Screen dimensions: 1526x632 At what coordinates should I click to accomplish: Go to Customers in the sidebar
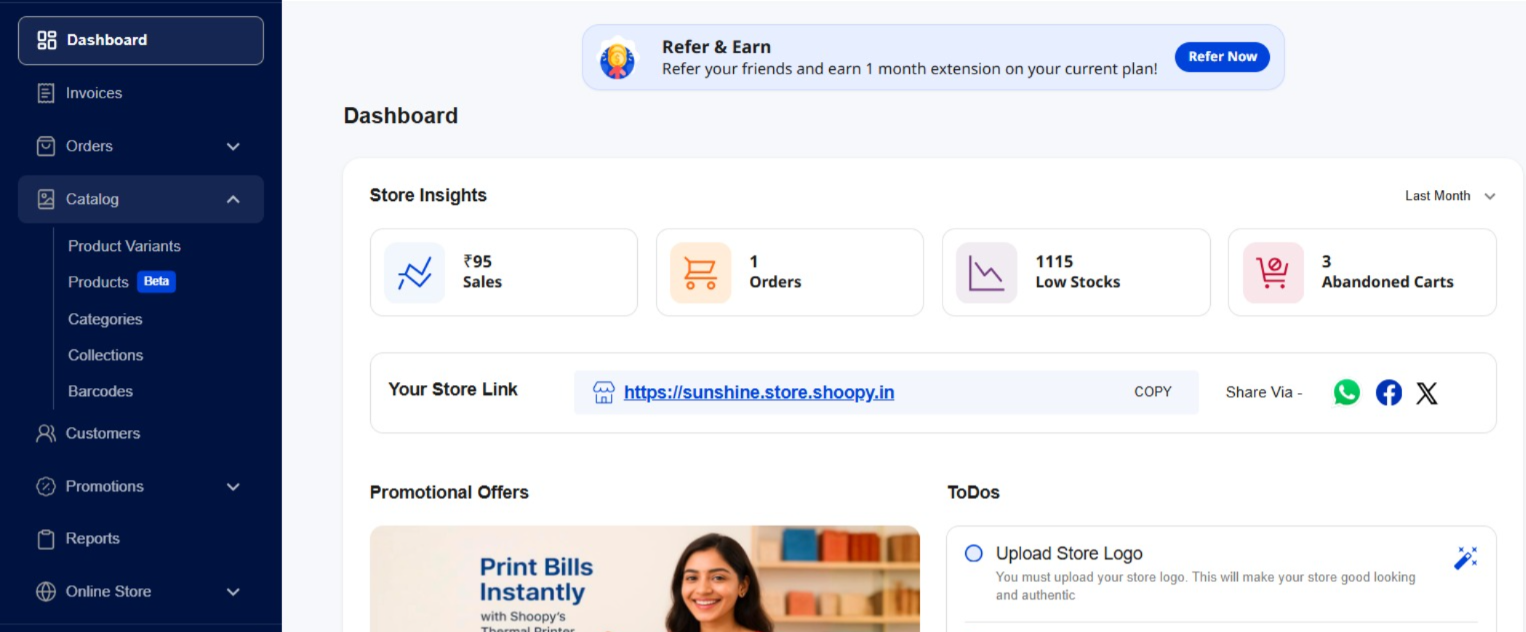(x=102, y=433)
